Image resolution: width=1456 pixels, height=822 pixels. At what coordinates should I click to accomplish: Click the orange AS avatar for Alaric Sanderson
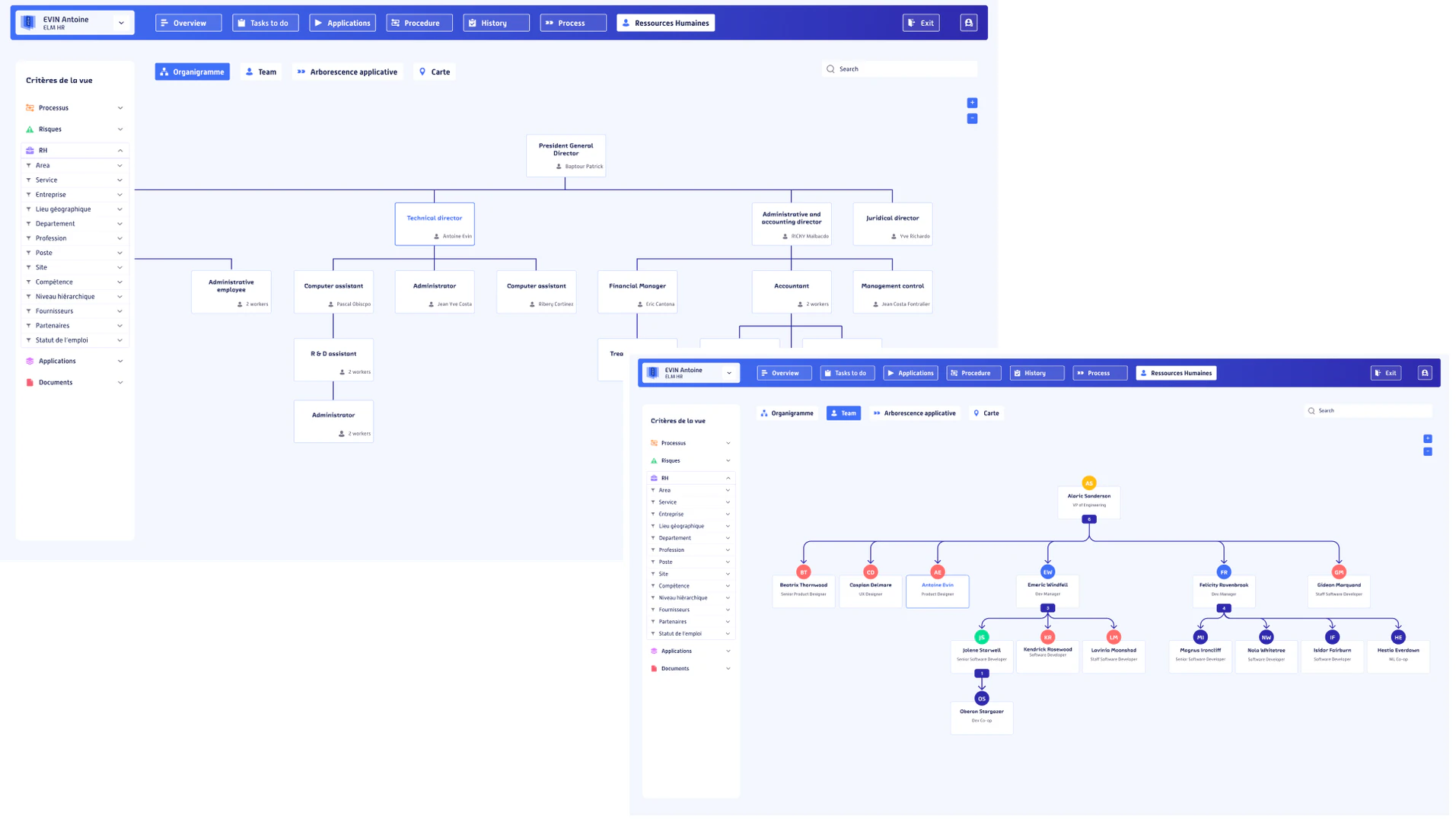pos(1089,483)
